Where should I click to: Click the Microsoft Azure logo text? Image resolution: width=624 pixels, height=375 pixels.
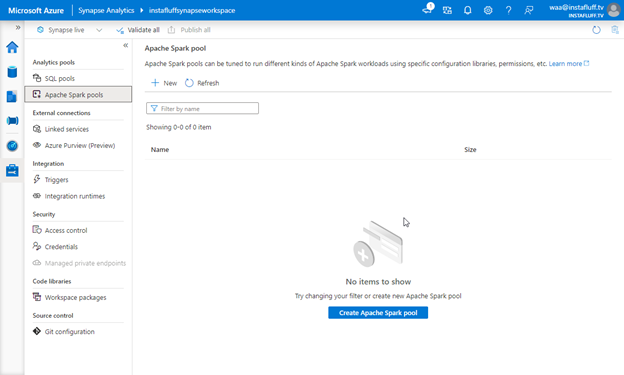pyautogui.click(x=36, y=10)
